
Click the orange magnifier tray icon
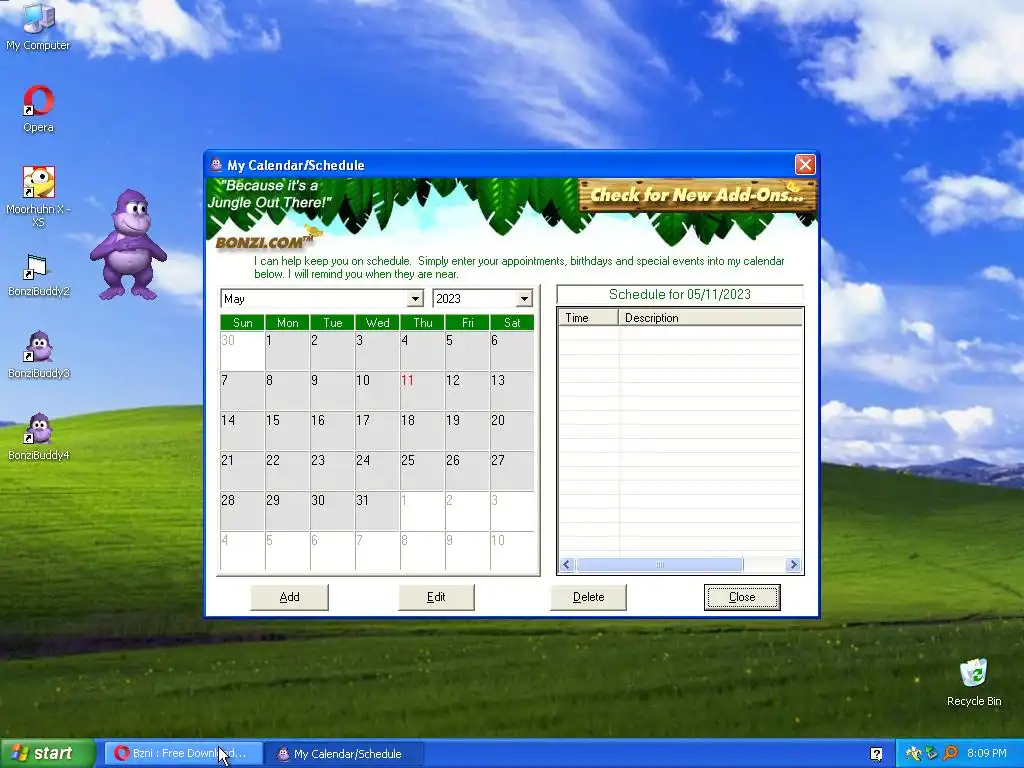[950, 754]
